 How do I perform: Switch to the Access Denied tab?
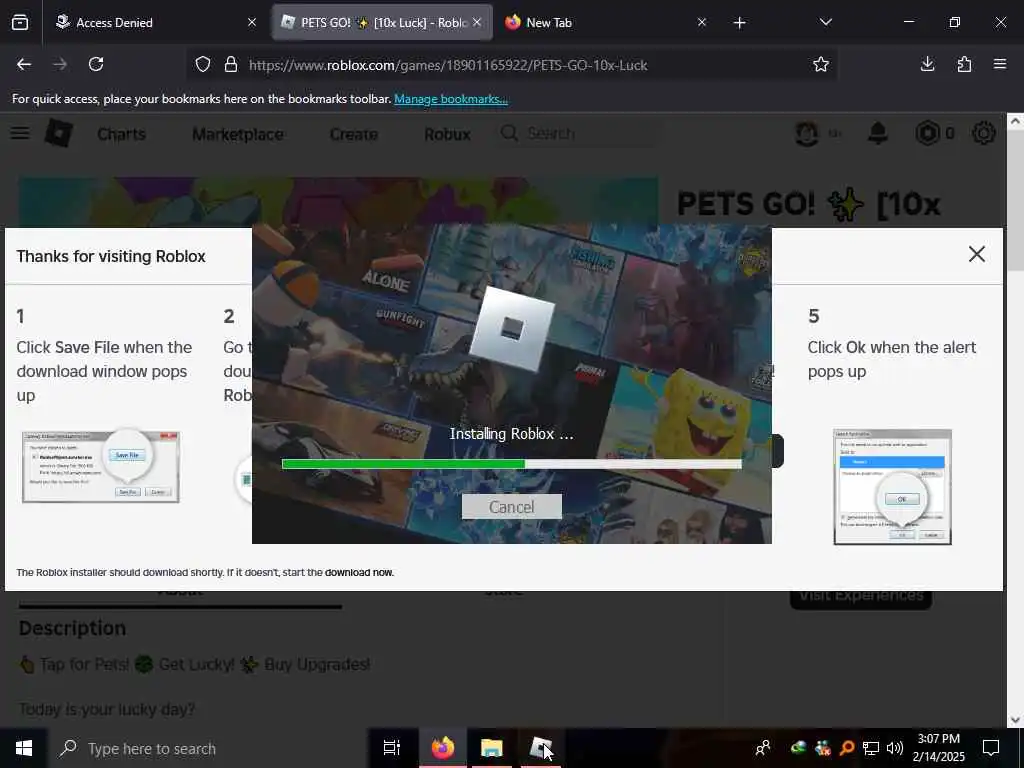point(156,22)
